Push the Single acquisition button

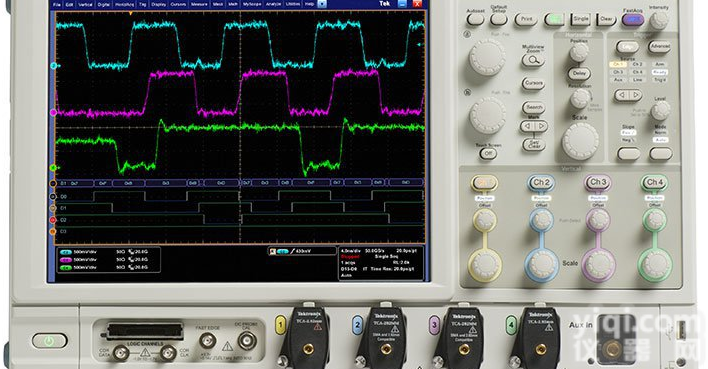(x=581, y=19)
